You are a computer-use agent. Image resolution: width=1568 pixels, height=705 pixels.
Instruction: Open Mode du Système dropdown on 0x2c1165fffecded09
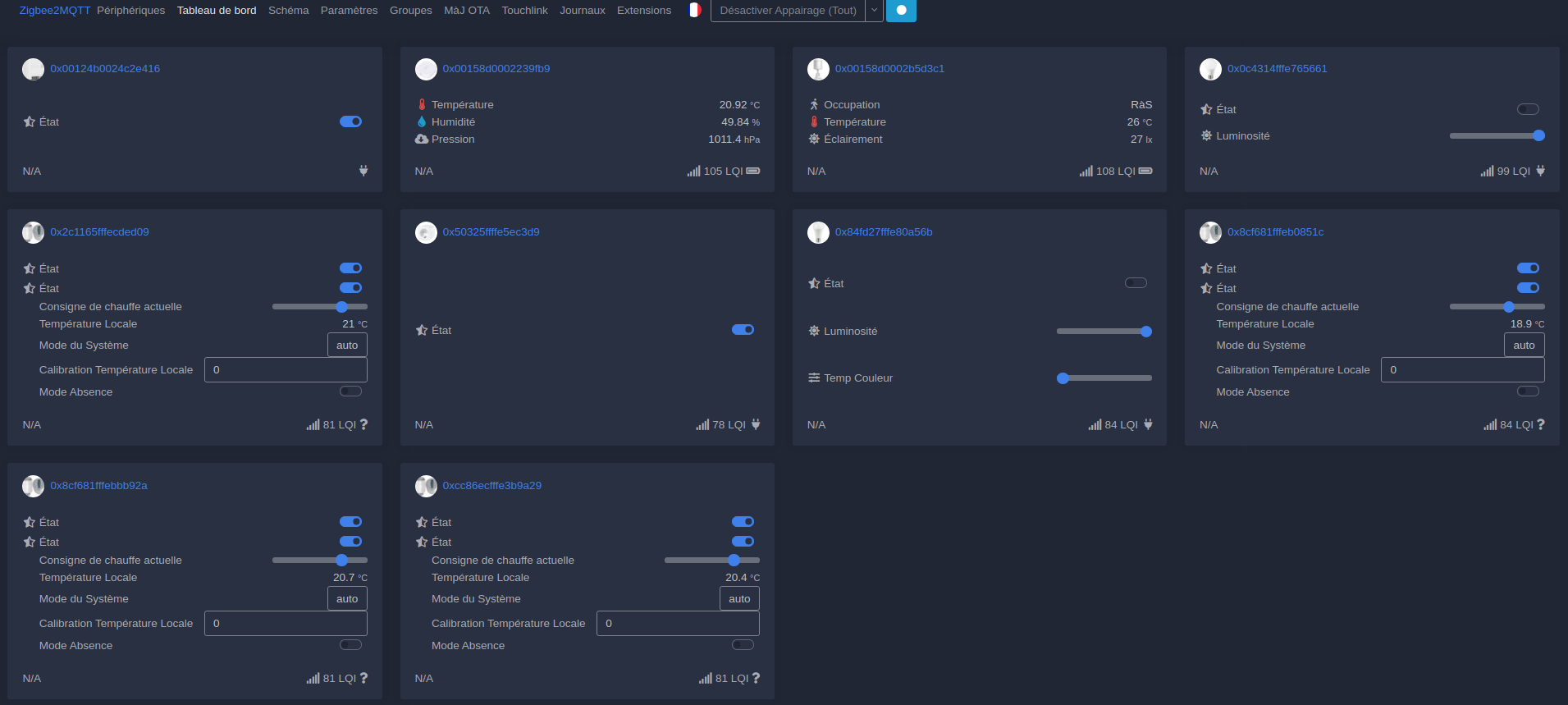(347, 346)
